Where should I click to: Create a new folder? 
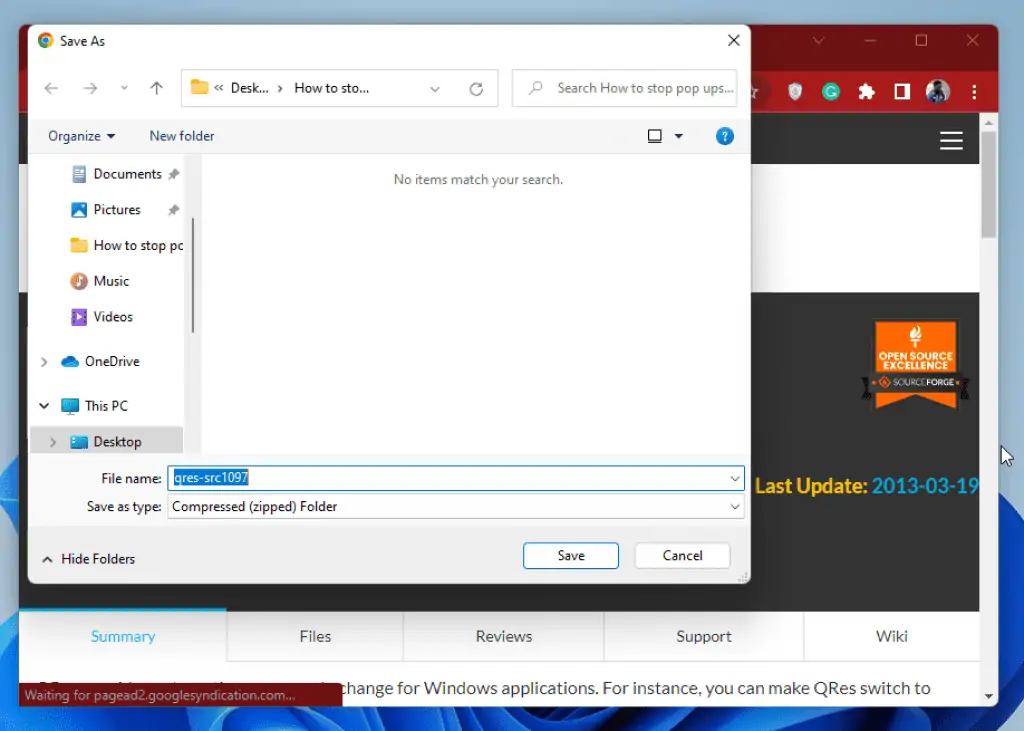181,135
